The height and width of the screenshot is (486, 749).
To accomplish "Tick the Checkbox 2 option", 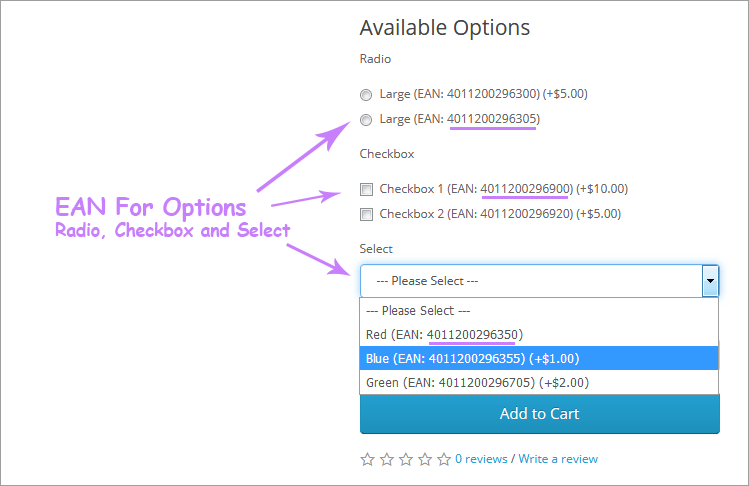I will (x=366, y=215).
